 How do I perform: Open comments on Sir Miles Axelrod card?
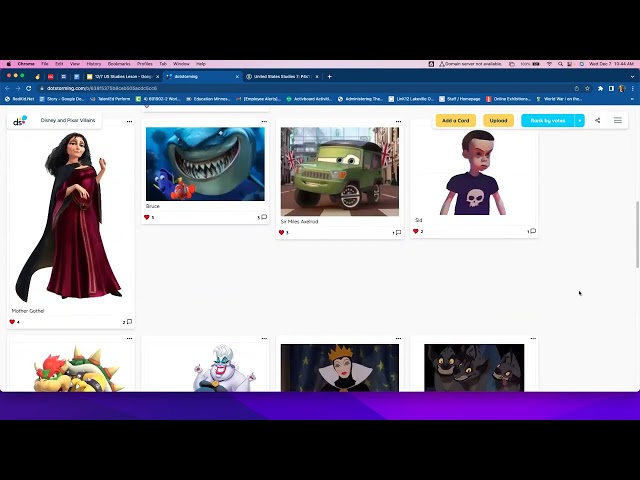pyautogui.click(x=398, y=233)
